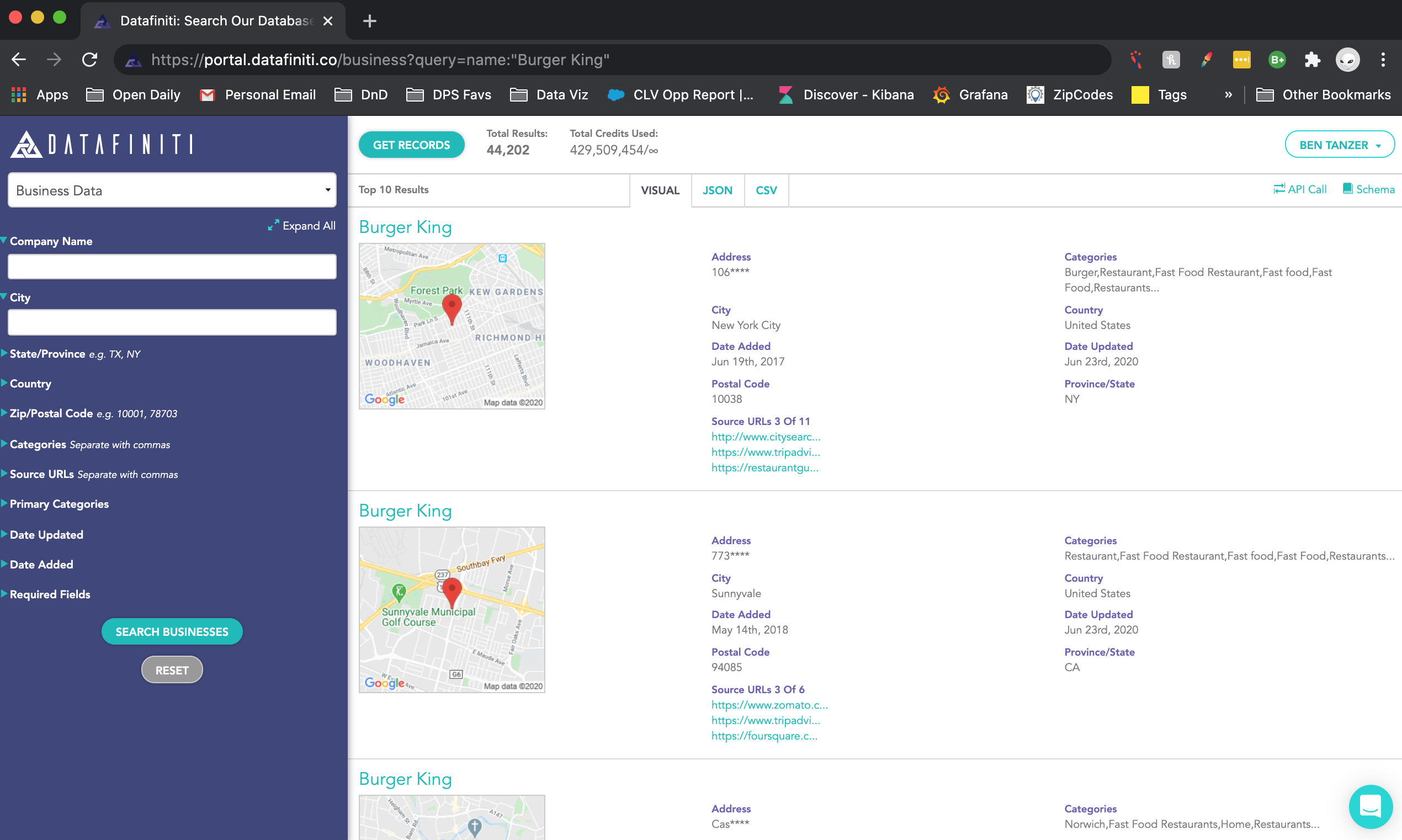Image resolution: width=1402 pixels, height=840 pixels.
Task: Click the Datafiniti logo in sidebar
Action: pos(102,145)
